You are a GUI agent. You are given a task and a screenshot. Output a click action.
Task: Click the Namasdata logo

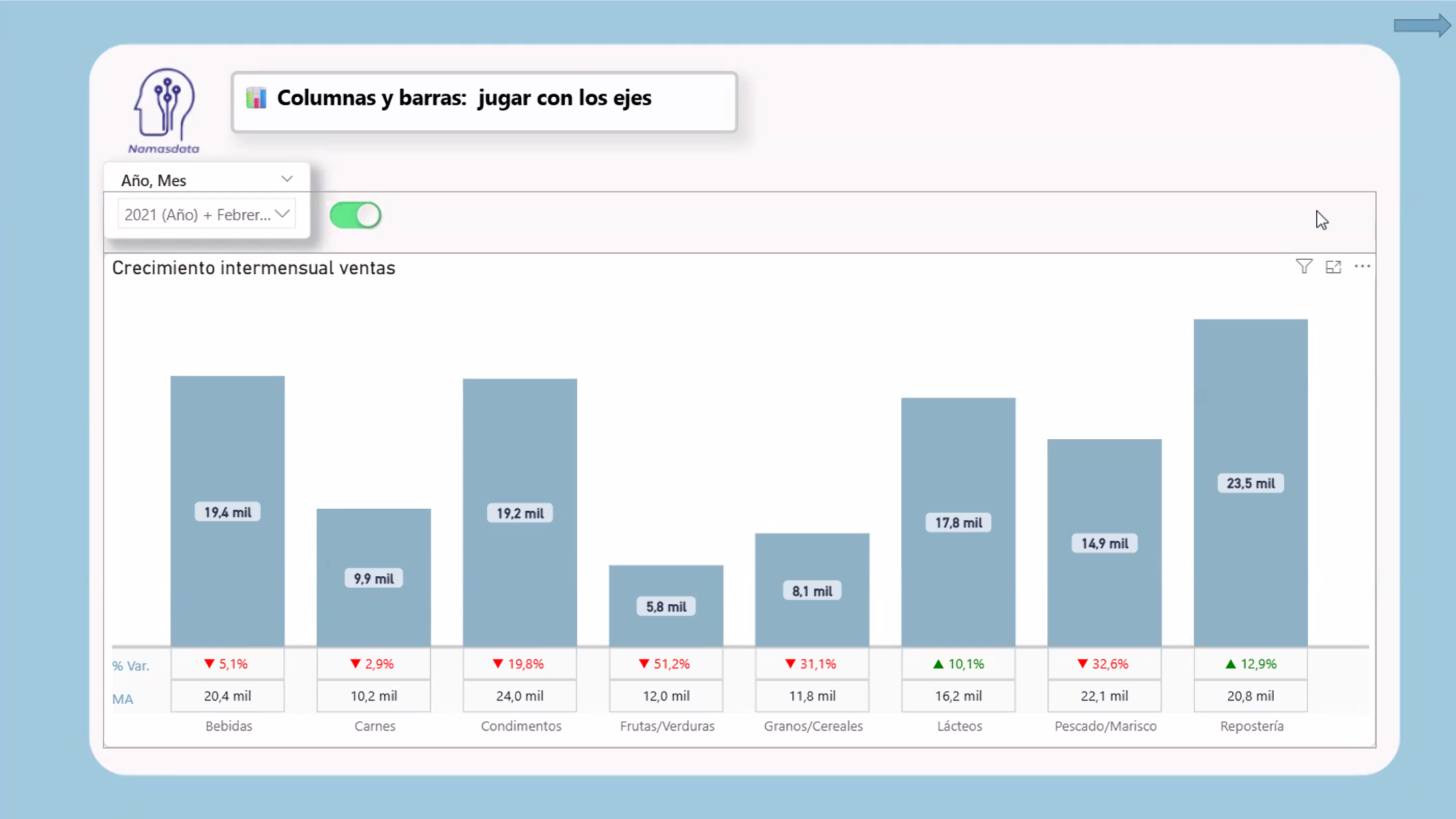pyautogui.click(x=164, y=109)
